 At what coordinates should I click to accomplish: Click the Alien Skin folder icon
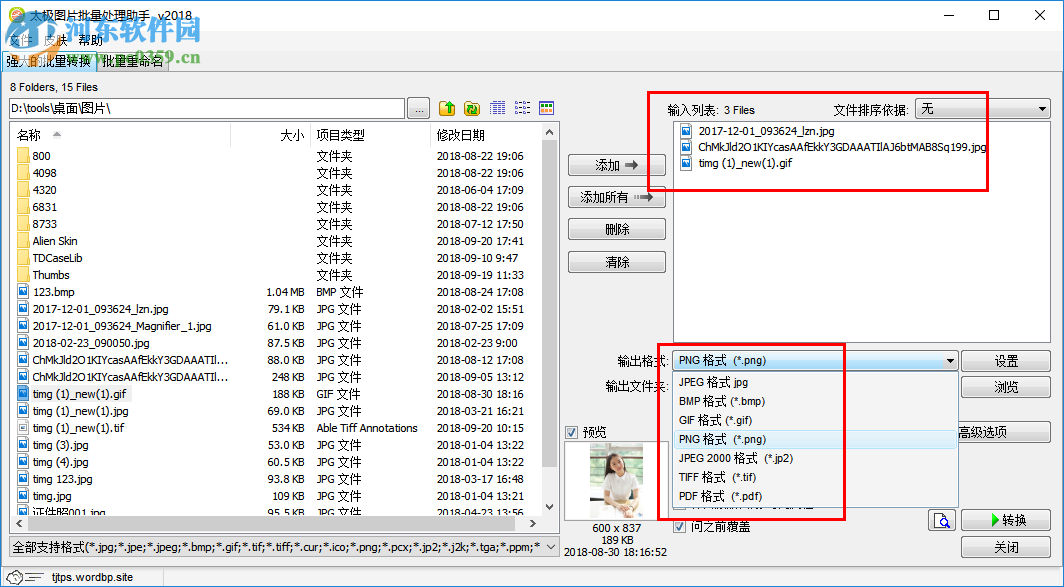click(23, 241)
